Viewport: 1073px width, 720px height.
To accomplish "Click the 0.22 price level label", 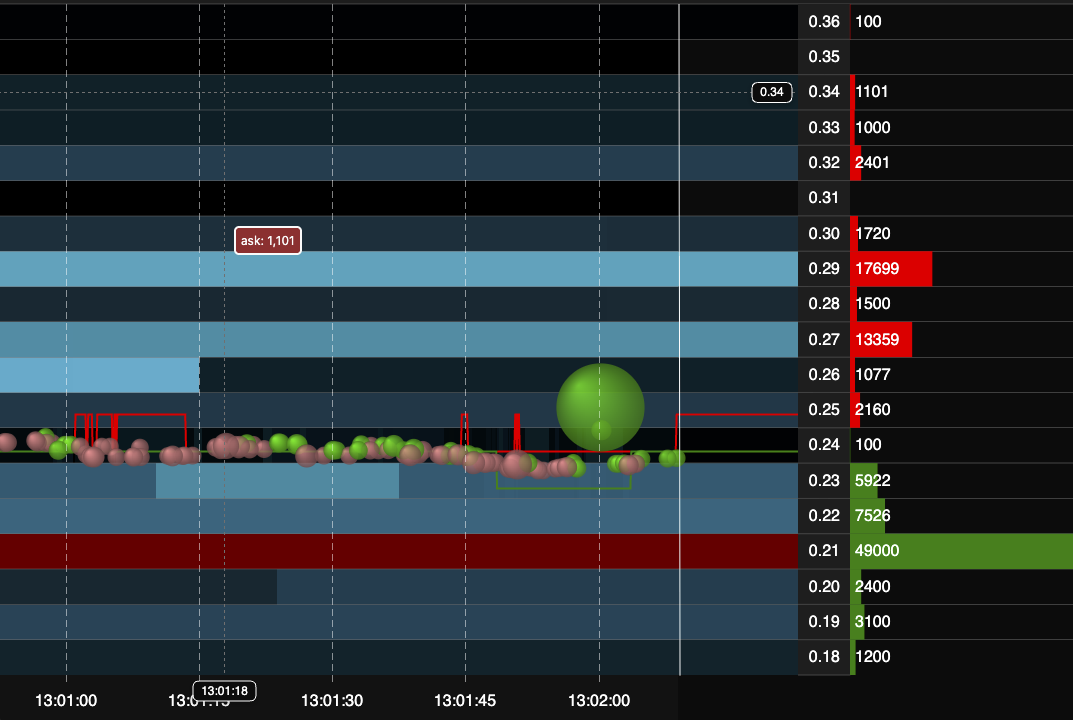I will click(x=824, y=515).
